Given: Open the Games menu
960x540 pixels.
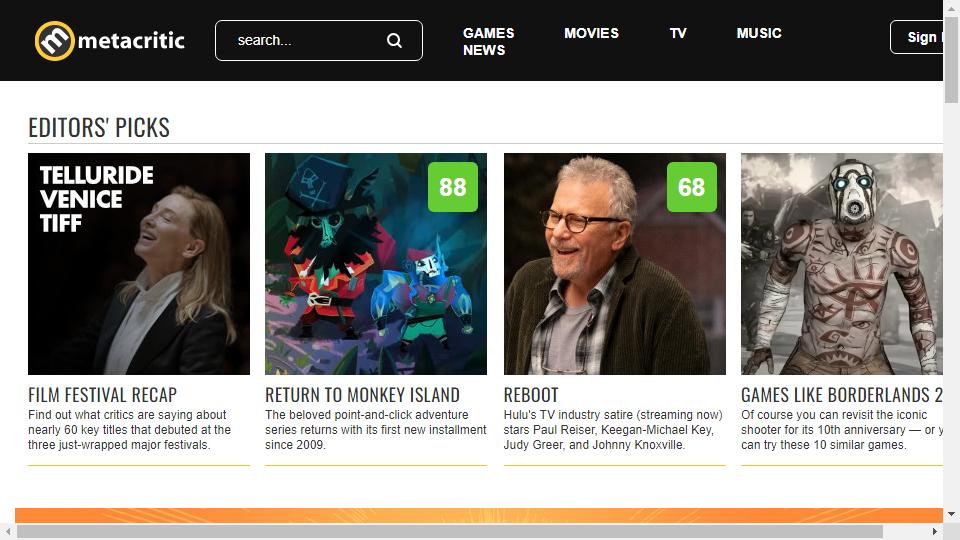Looking at the screenshot, I should [488, 33].
